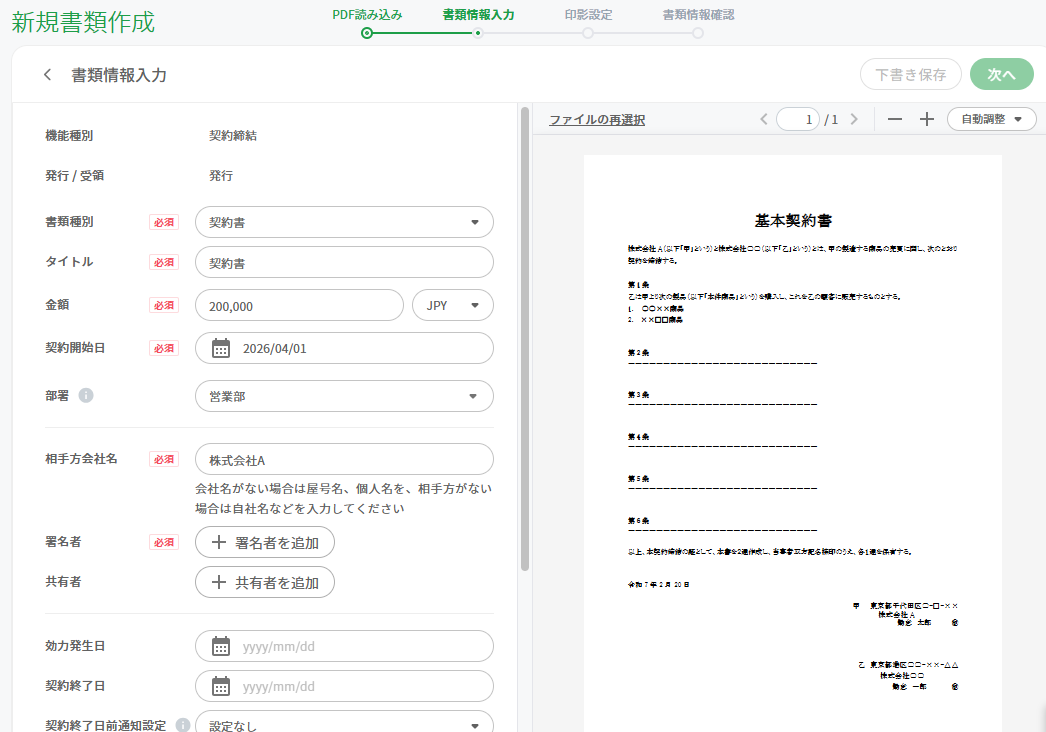Go back using the left chevron by 書類情報入力
This screenshot has height=732, width=1046.
coord(47,75)
